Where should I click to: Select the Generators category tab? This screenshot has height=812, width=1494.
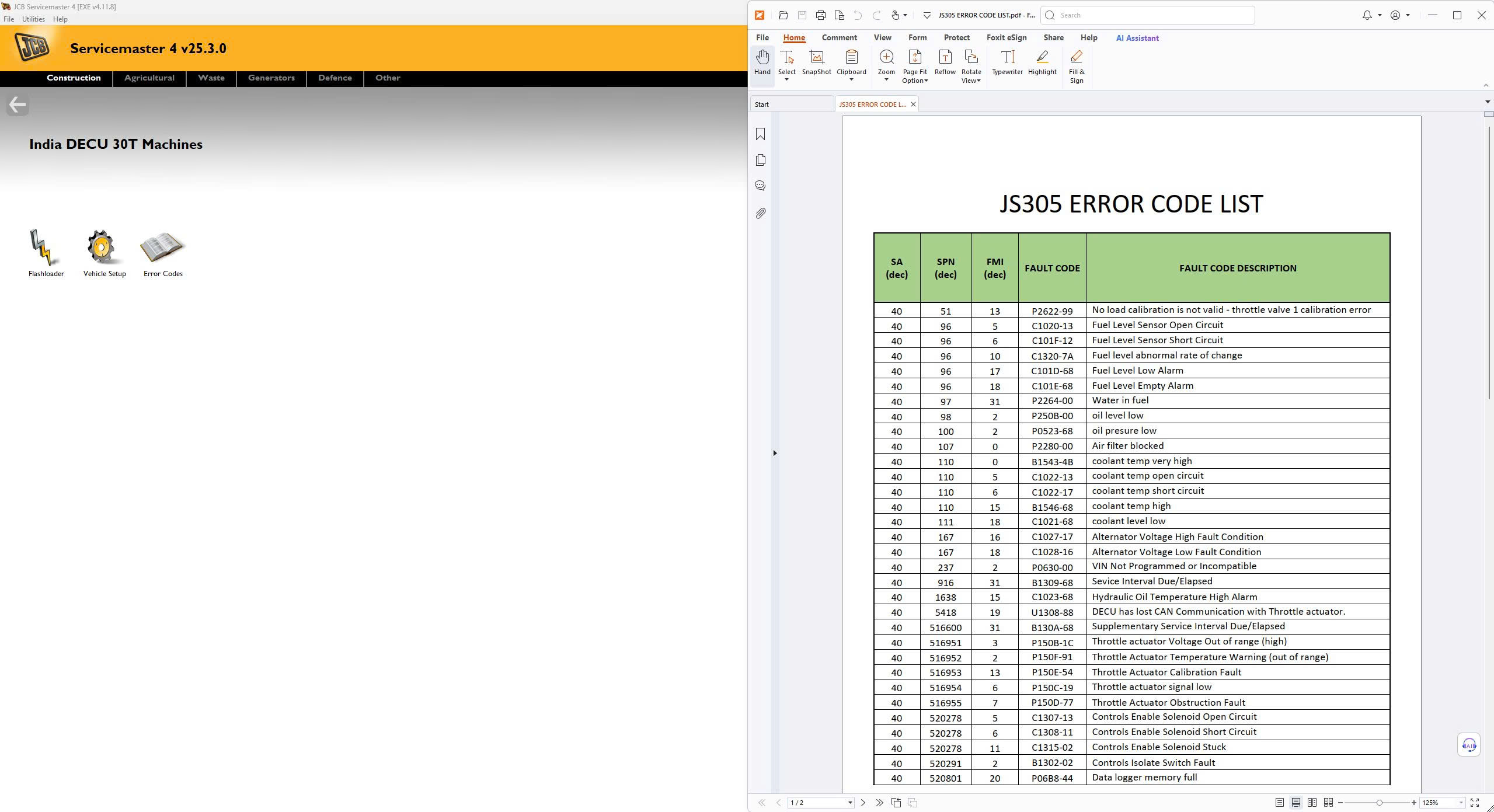point(271,78)
